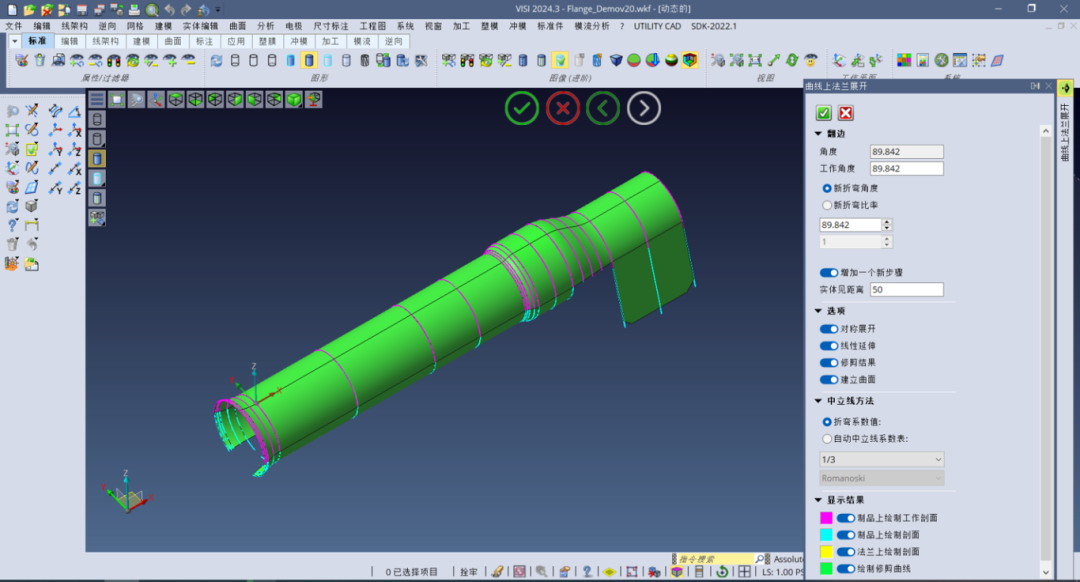
Task: Toggle 制品上绘制工作剖面 display switch
Action: [x=846, y=518]
